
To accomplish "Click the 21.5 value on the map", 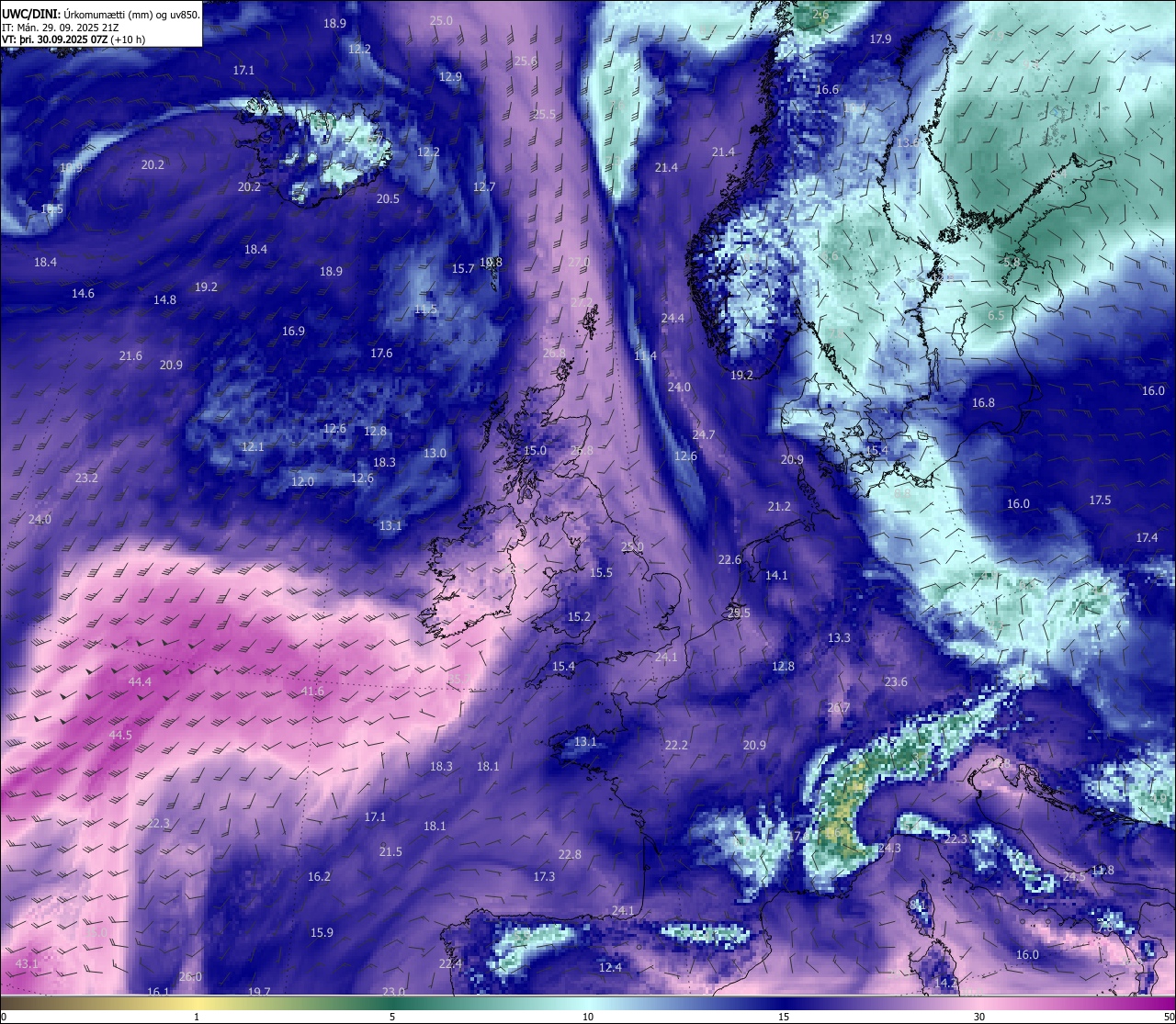I will pos(390,851).
